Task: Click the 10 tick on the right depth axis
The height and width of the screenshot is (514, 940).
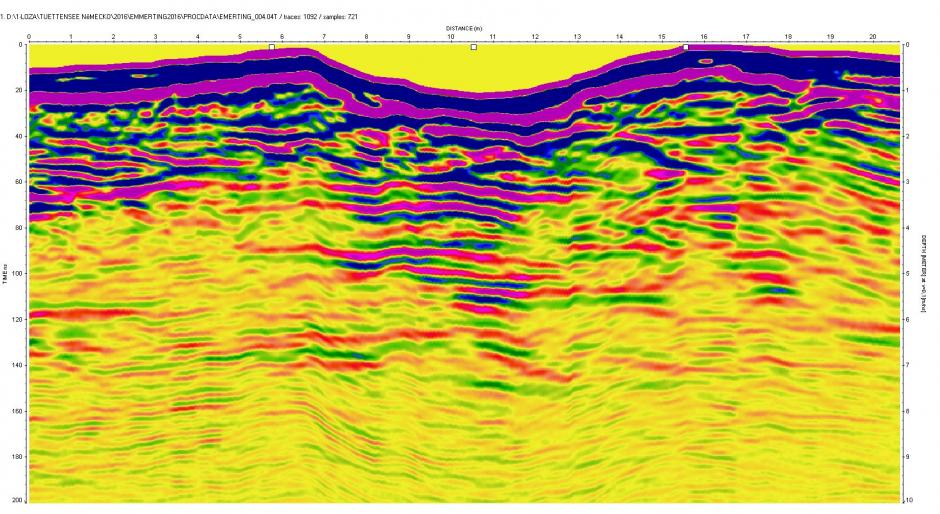Action: coord(909,500)
